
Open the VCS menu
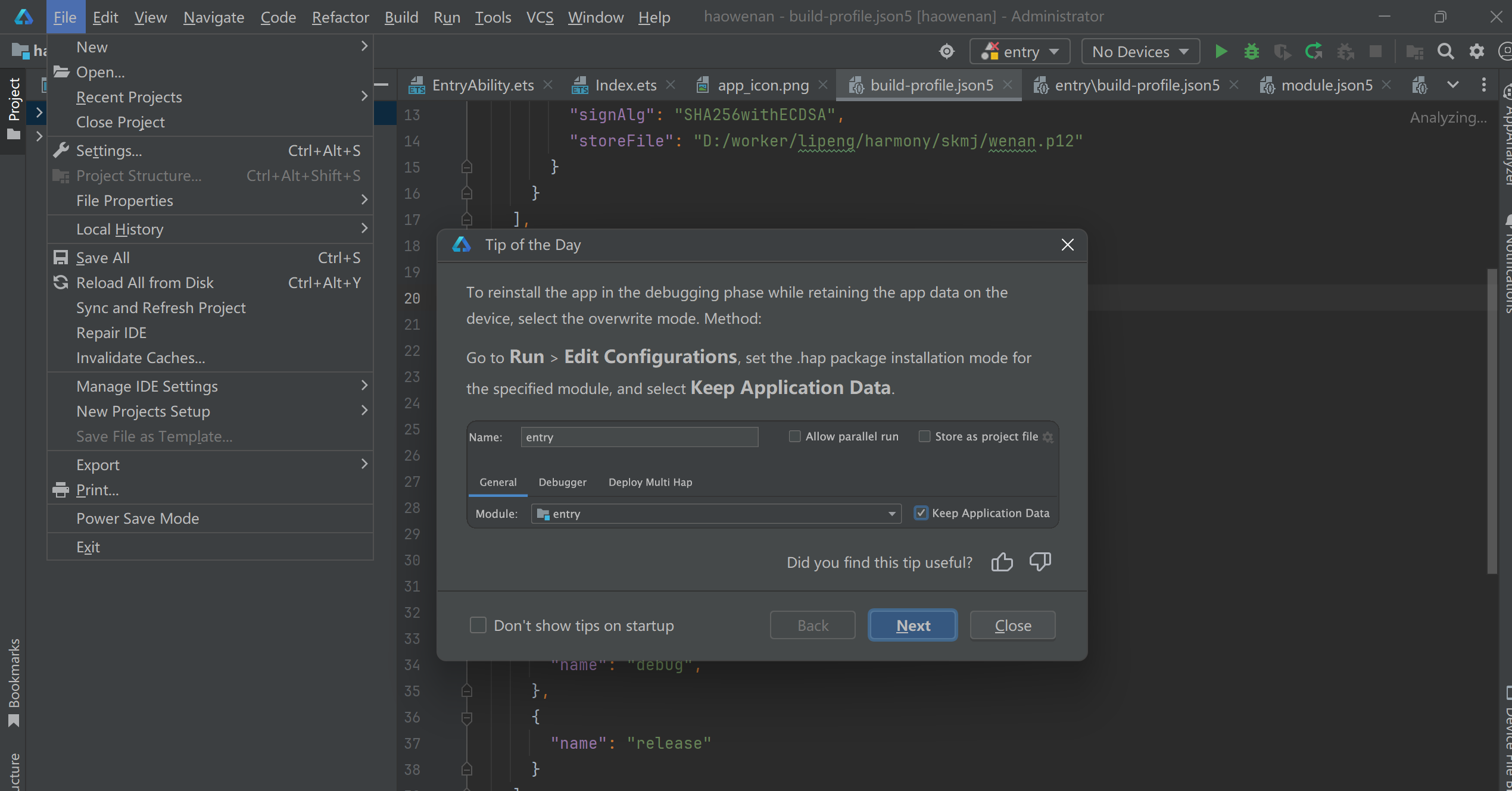[x=540, y=17]
